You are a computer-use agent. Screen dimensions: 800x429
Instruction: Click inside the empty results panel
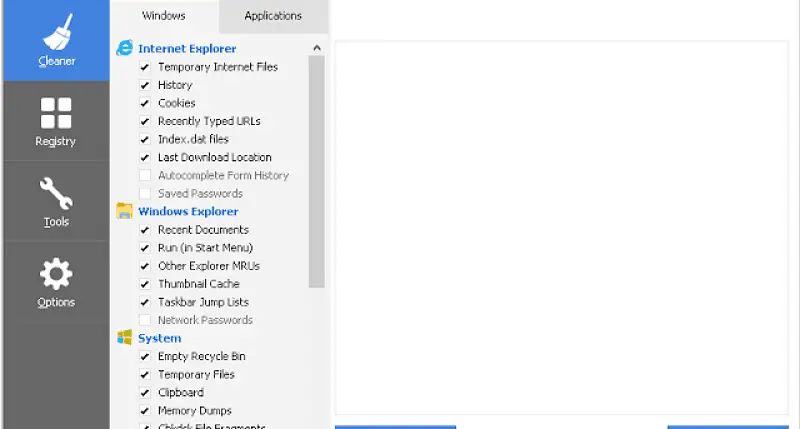pyautogui.click(x=562, y=228)
